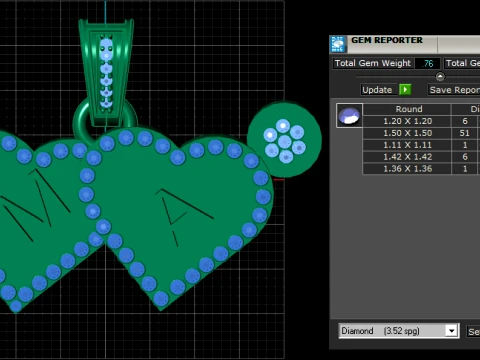Select the 1.20 X 1.20 gem row
Screen dimensions: 480x360
click(421, 121)
